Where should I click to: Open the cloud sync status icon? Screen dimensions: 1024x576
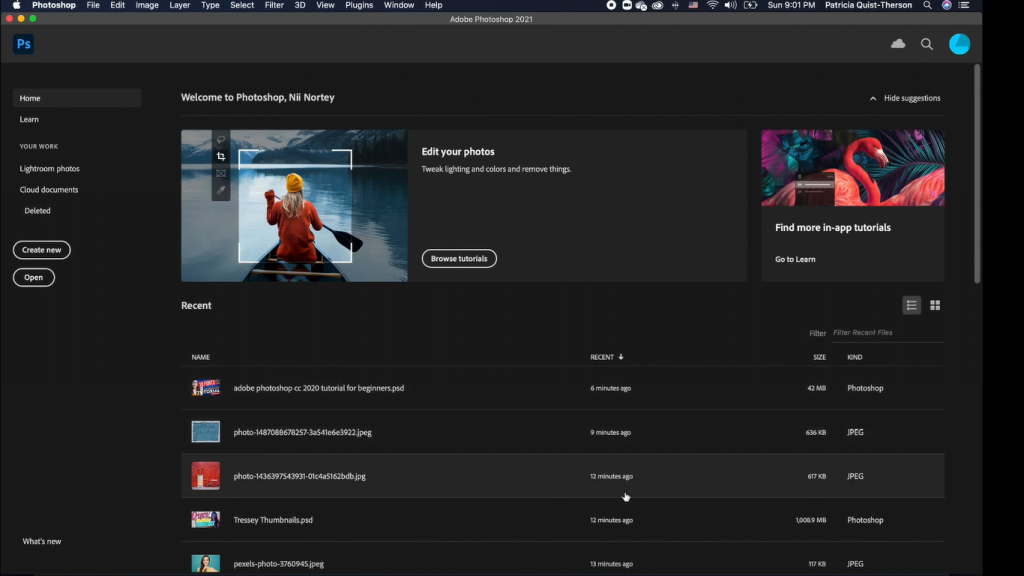coord(898,44)
